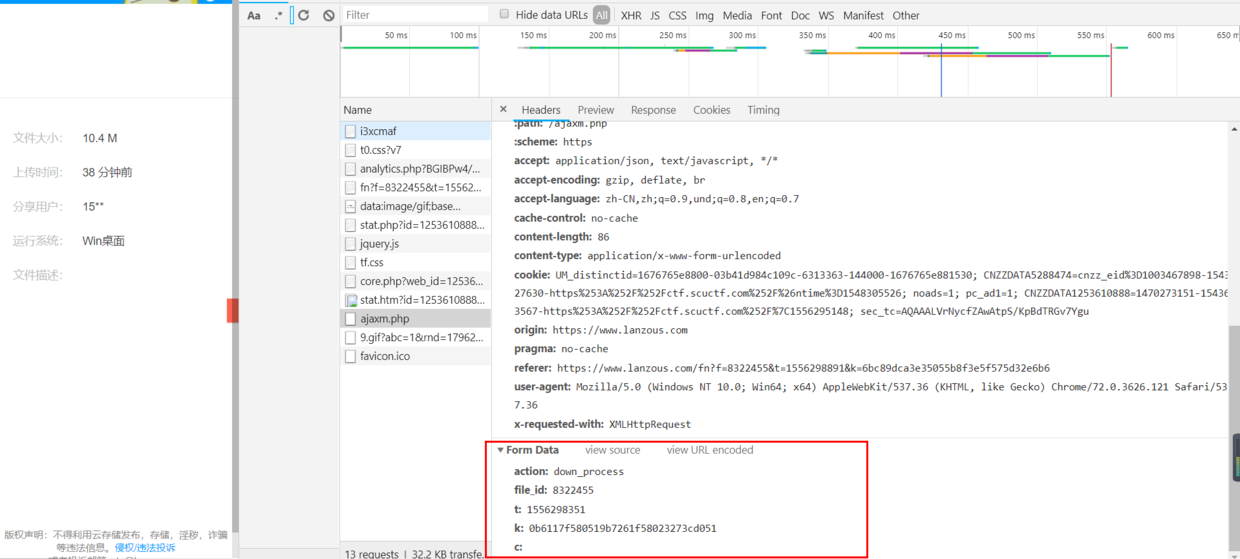Click the refresh search icon
This screenshot has height=559, width=1240.
click(303, 15)
